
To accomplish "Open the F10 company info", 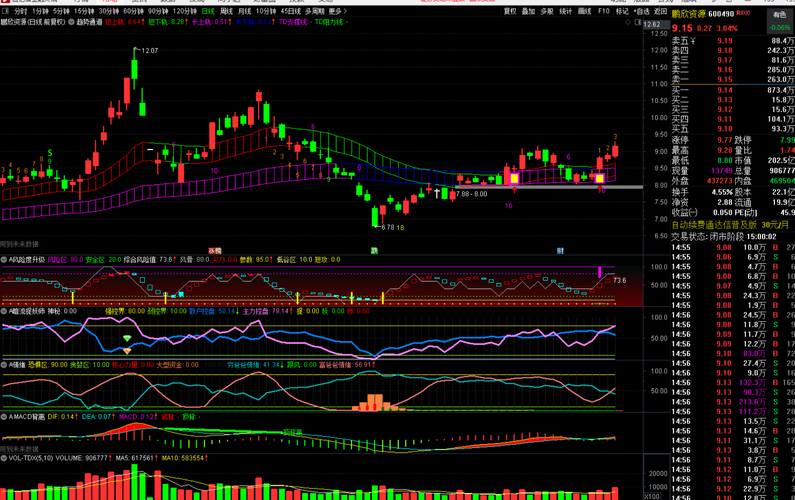I will click(x=603, y=11).
